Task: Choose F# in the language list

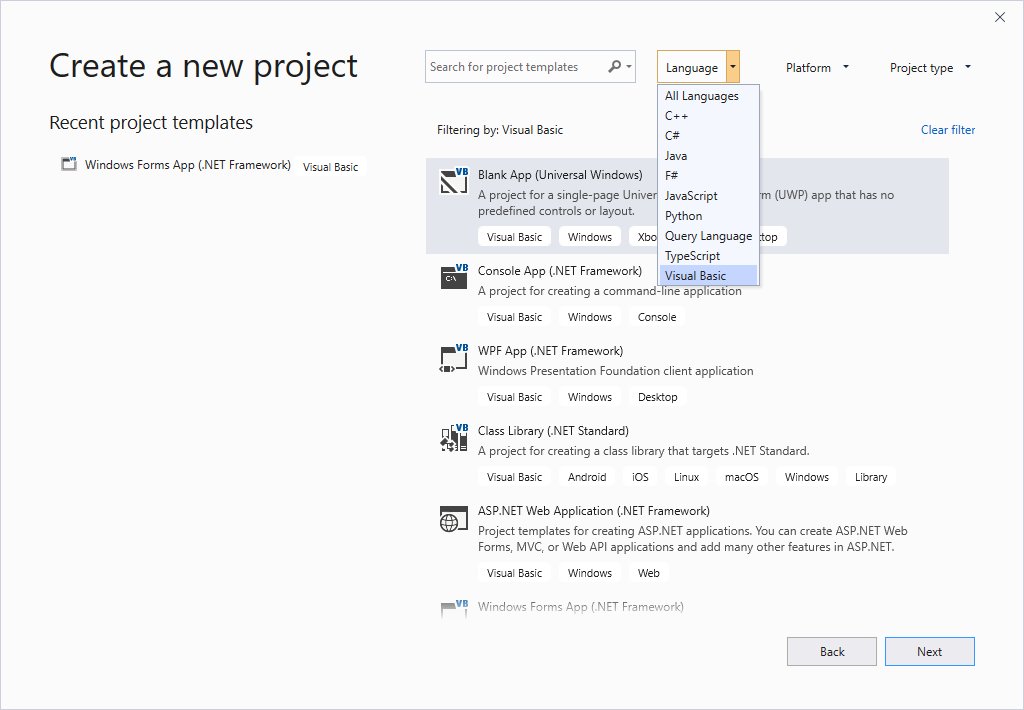Action: click(x=708, y=176)
